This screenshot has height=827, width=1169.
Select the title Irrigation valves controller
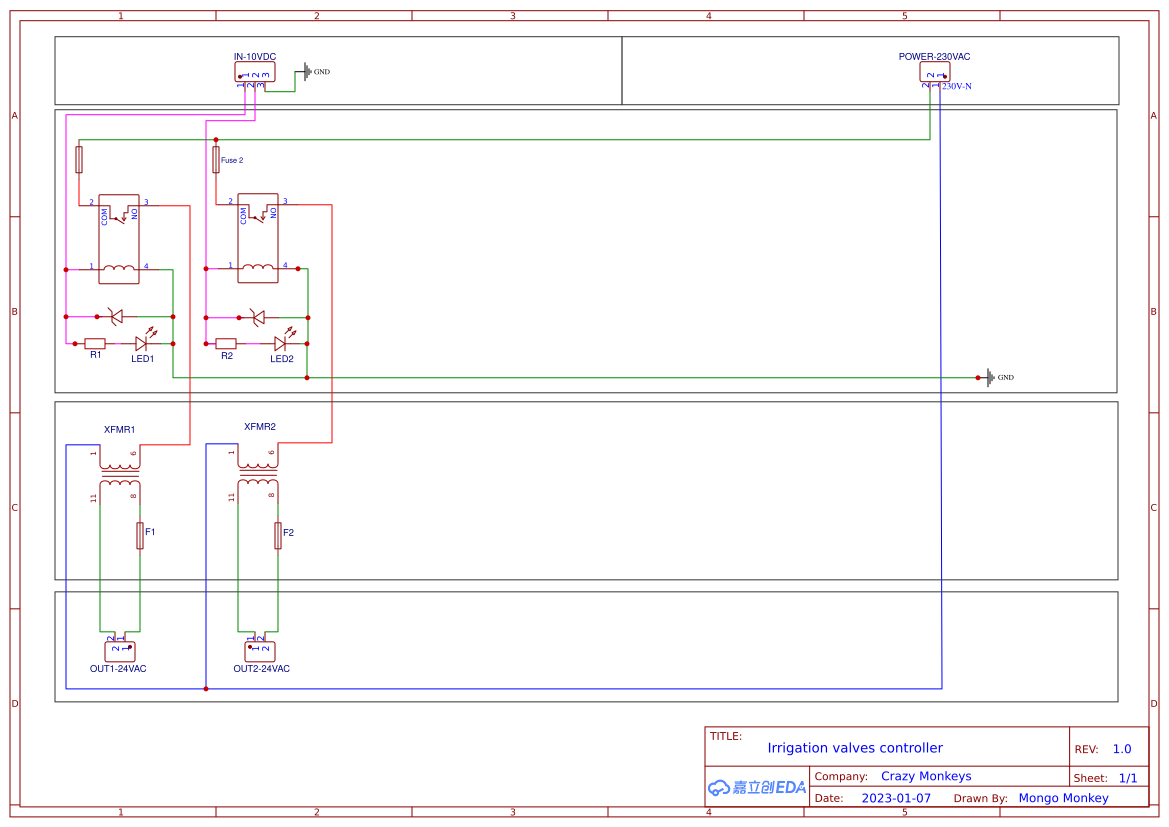(855, 748)
